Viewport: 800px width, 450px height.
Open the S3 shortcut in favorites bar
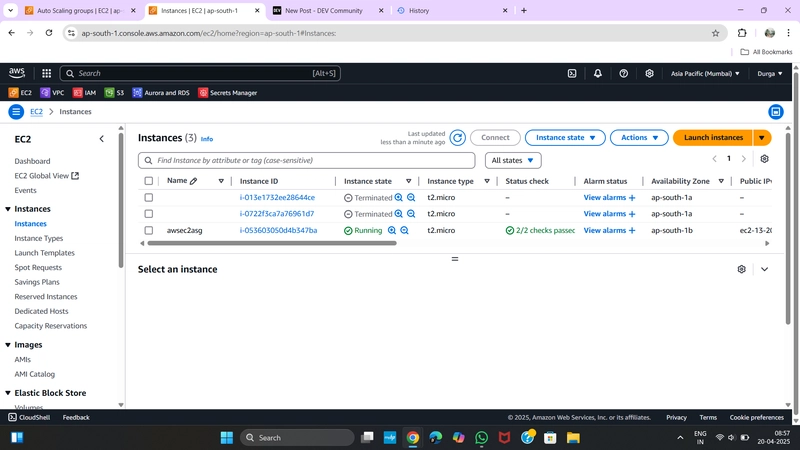coord(114,93)
